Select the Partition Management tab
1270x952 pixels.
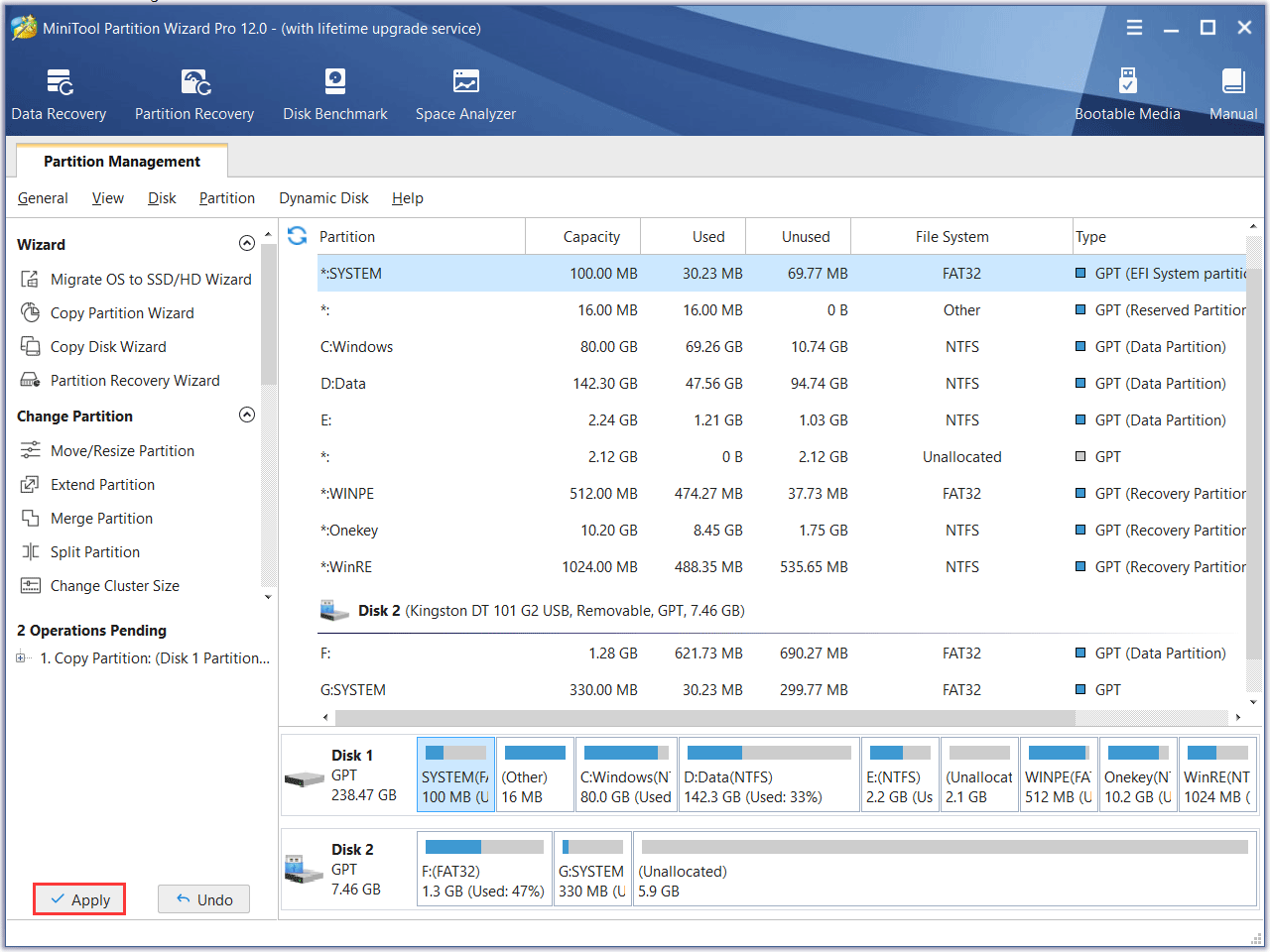point(122,162)
